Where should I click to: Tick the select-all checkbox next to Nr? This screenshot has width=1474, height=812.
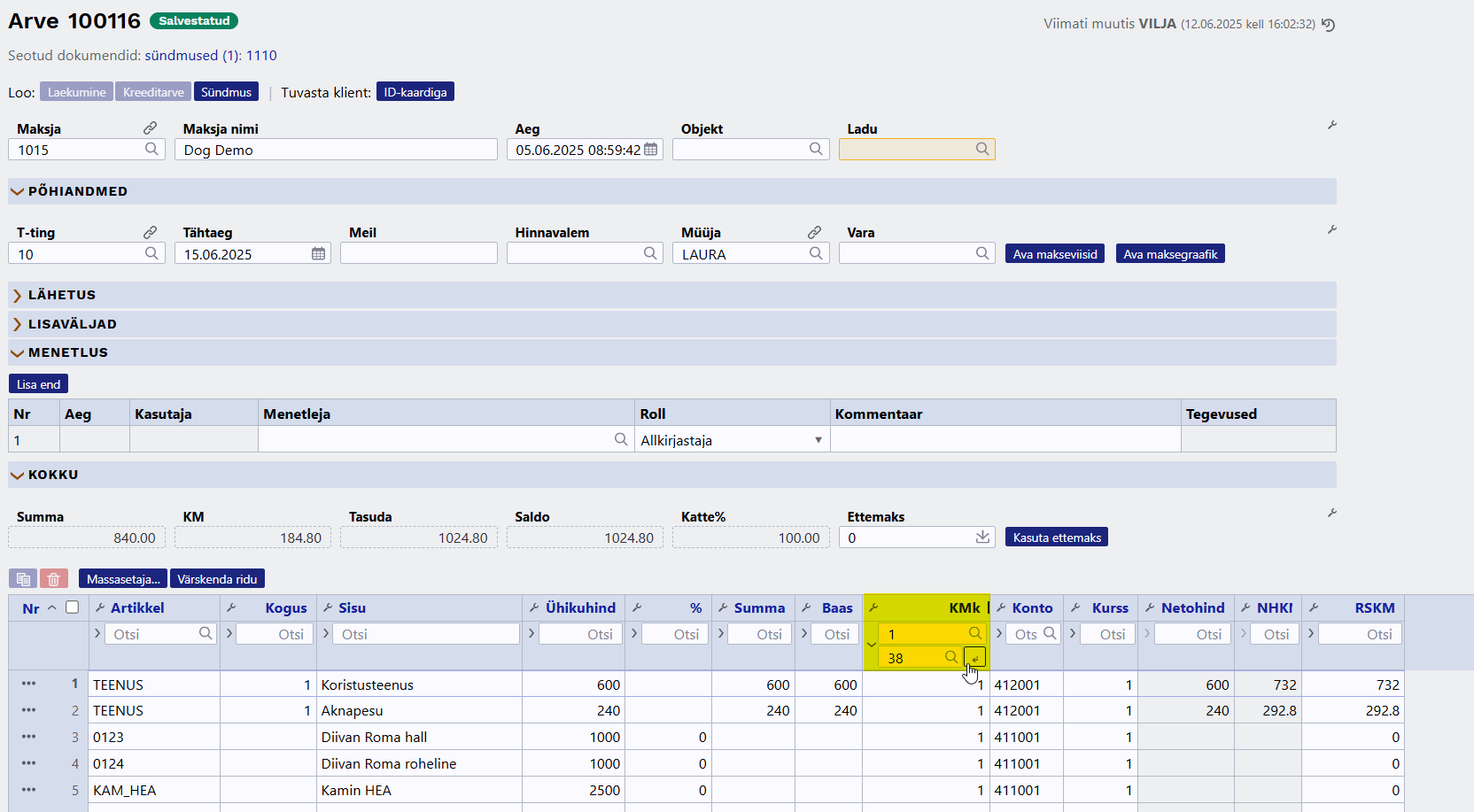pyautogui.click(x=73, y=607)
